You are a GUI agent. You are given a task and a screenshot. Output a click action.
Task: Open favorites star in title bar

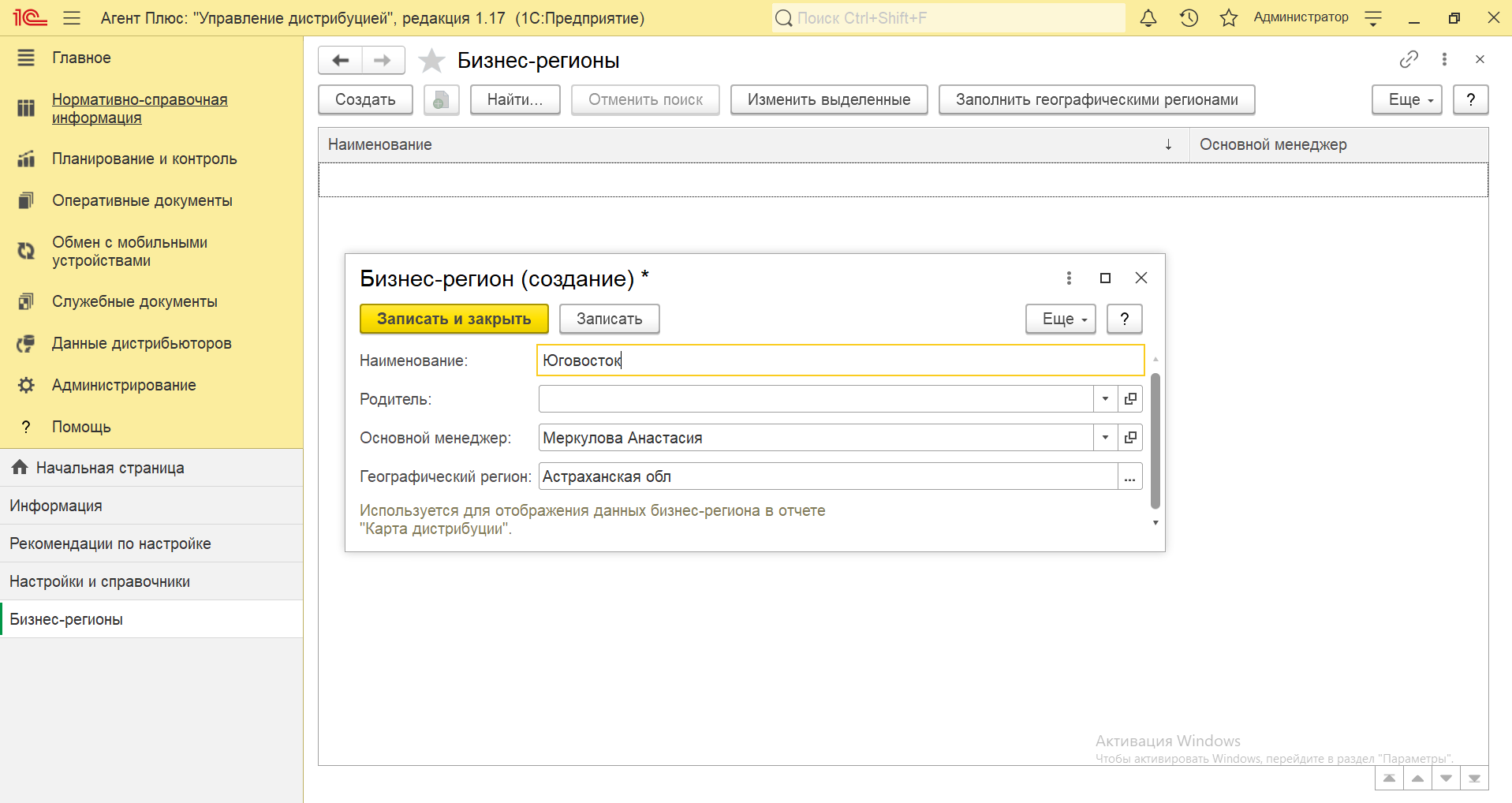tap(1228, 18)
